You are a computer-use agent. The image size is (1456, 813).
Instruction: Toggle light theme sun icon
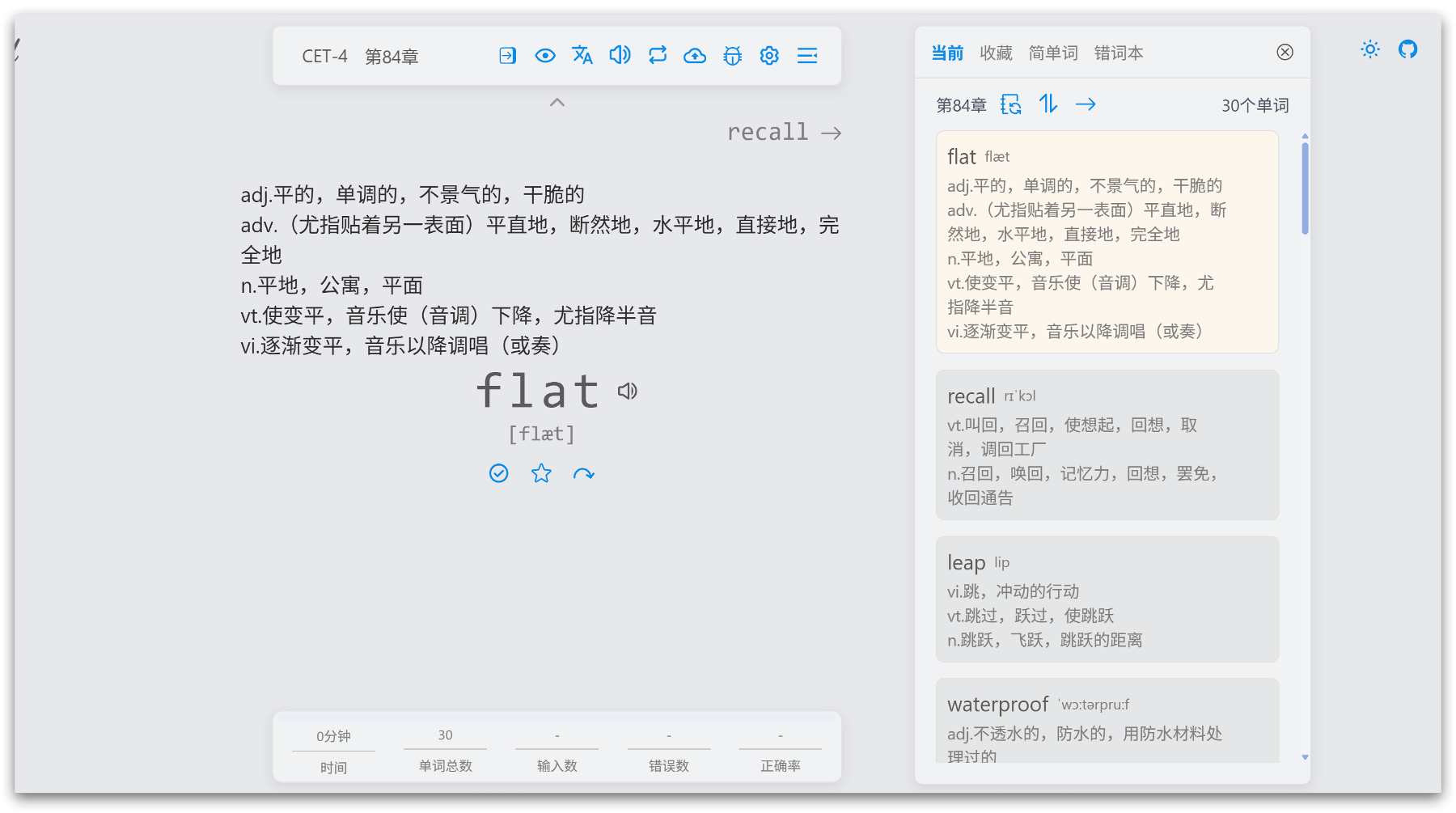point(1370,49)
